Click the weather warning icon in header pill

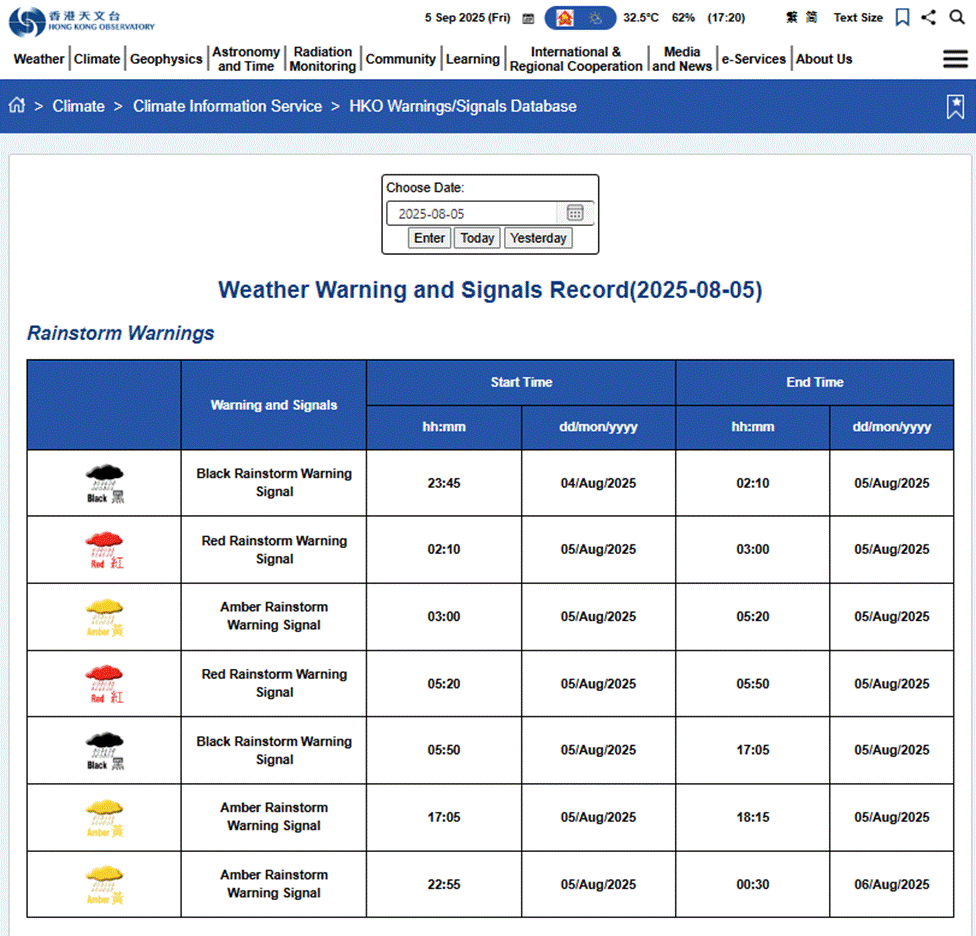(x=565, y=18)
